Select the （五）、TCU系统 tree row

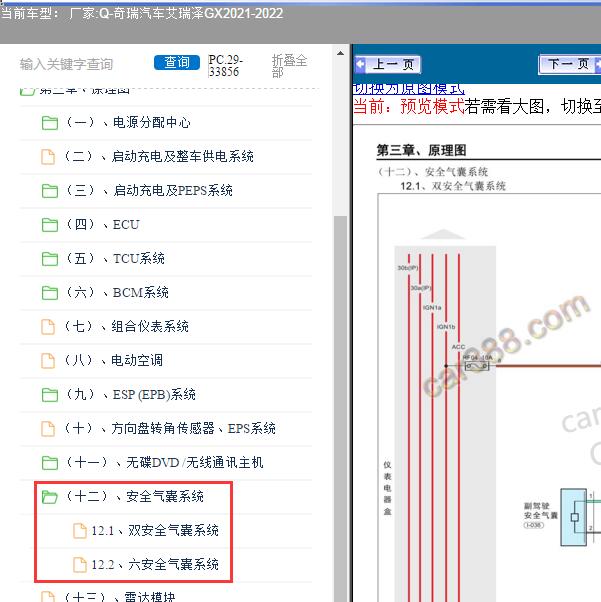click(165, 259)
